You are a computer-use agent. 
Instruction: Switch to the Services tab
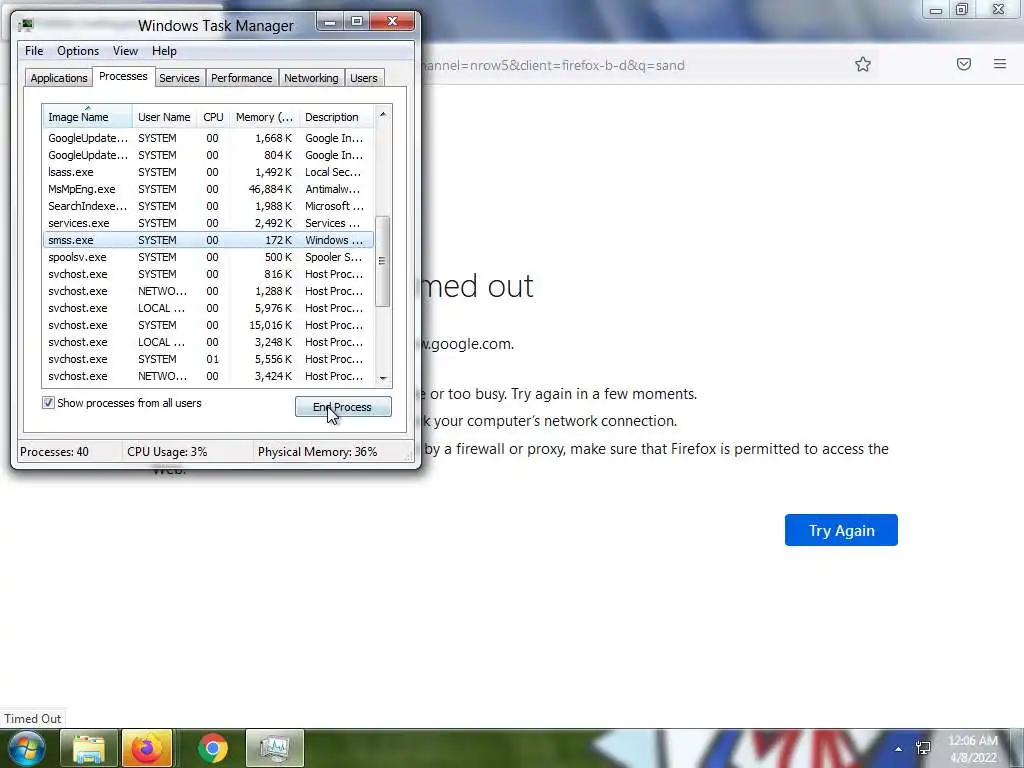pos(179,78)
